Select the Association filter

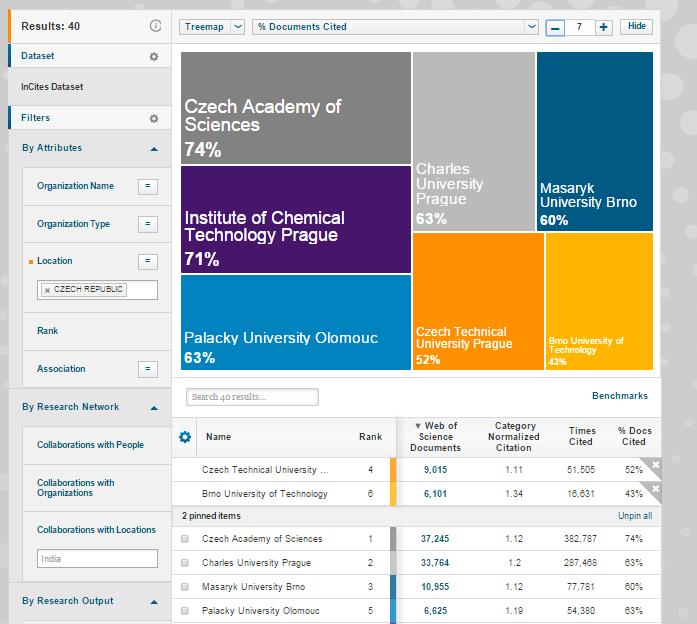coord(61,368)
